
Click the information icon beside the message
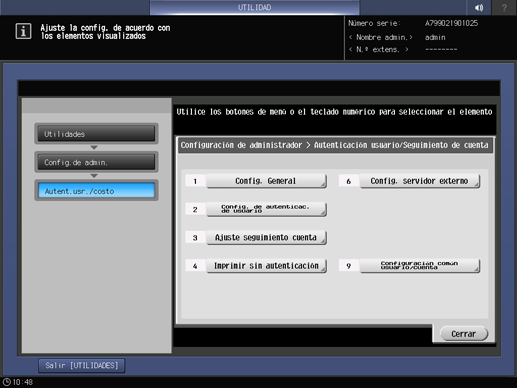pos(23,31)
